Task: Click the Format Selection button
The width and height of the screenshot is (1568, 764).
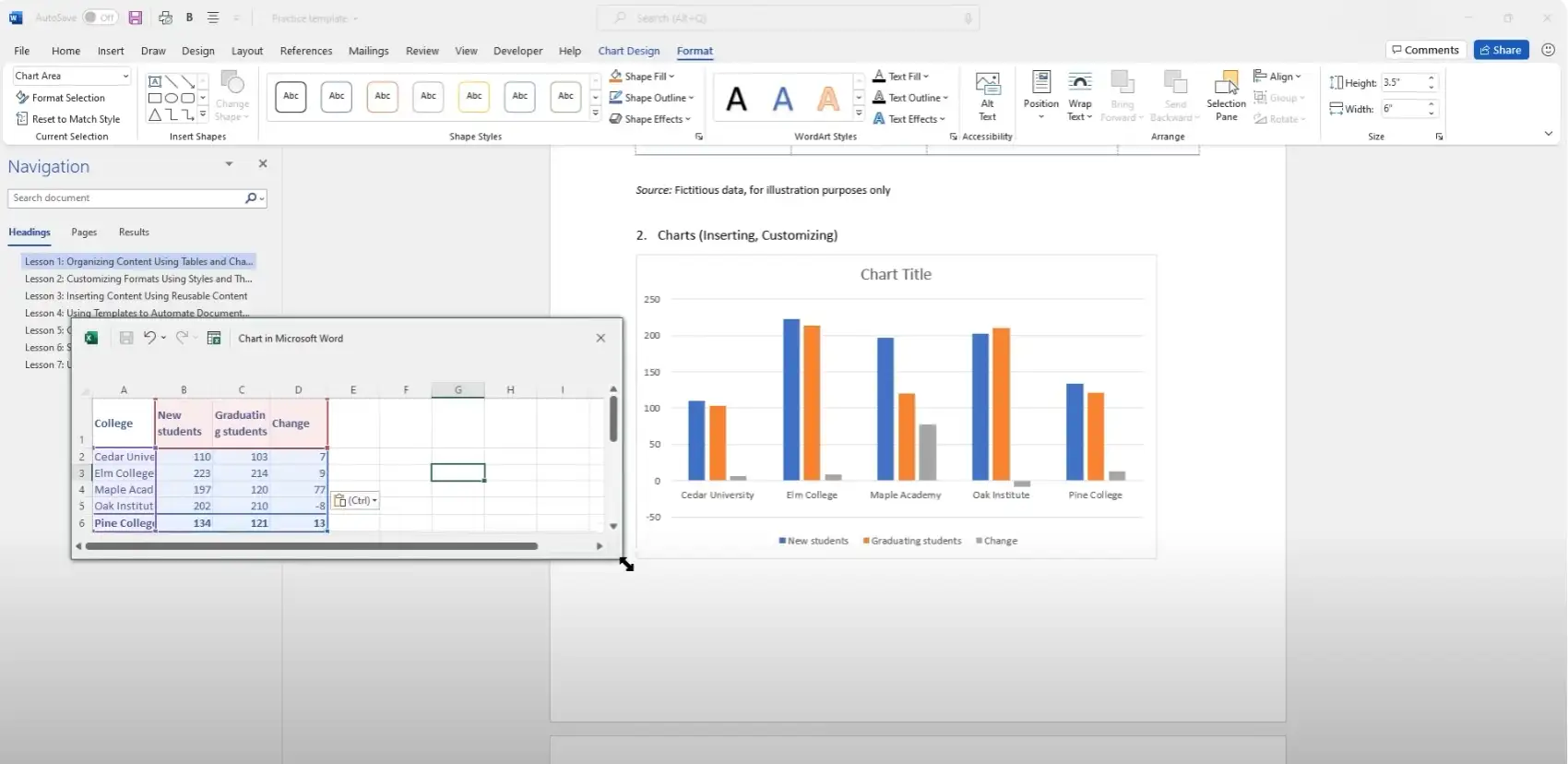Action: 61,98
